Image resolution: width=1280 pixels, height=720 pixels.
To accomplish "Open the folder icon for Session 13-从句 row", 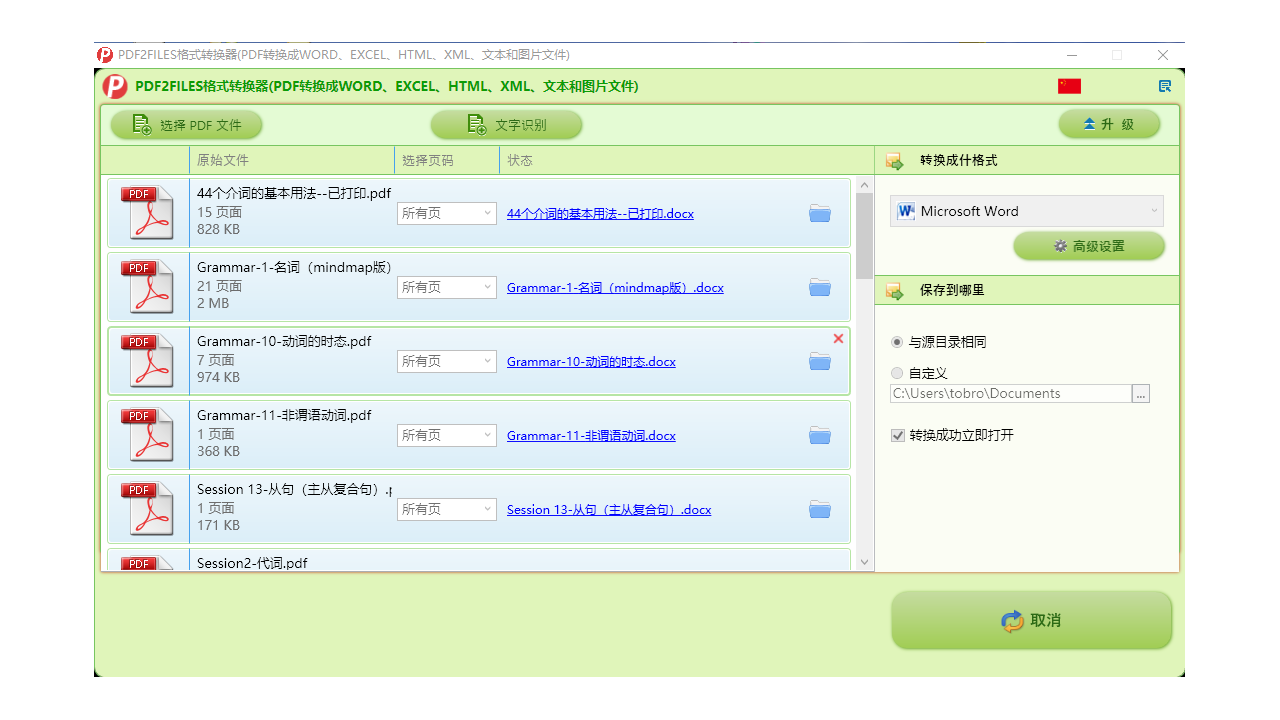I will 819,509.
